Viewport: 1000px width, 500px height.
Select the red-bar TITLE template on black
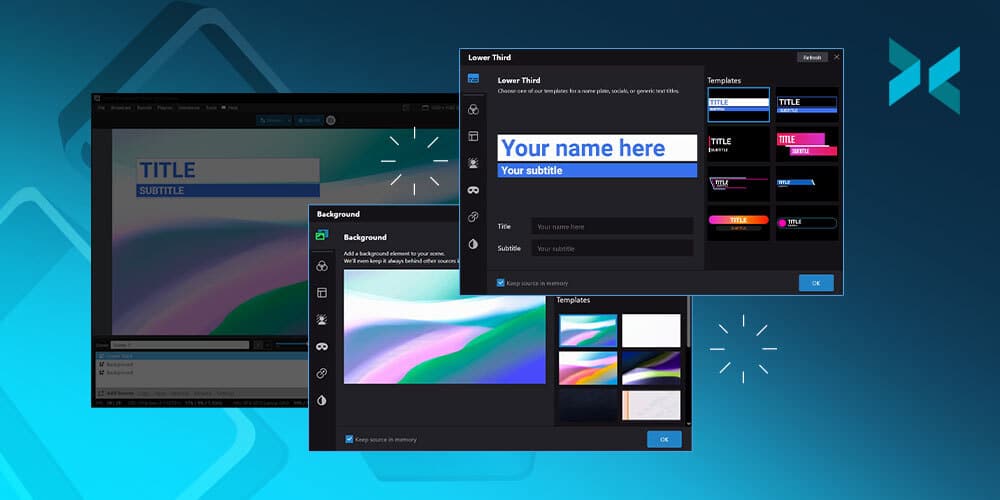point(738,144)
